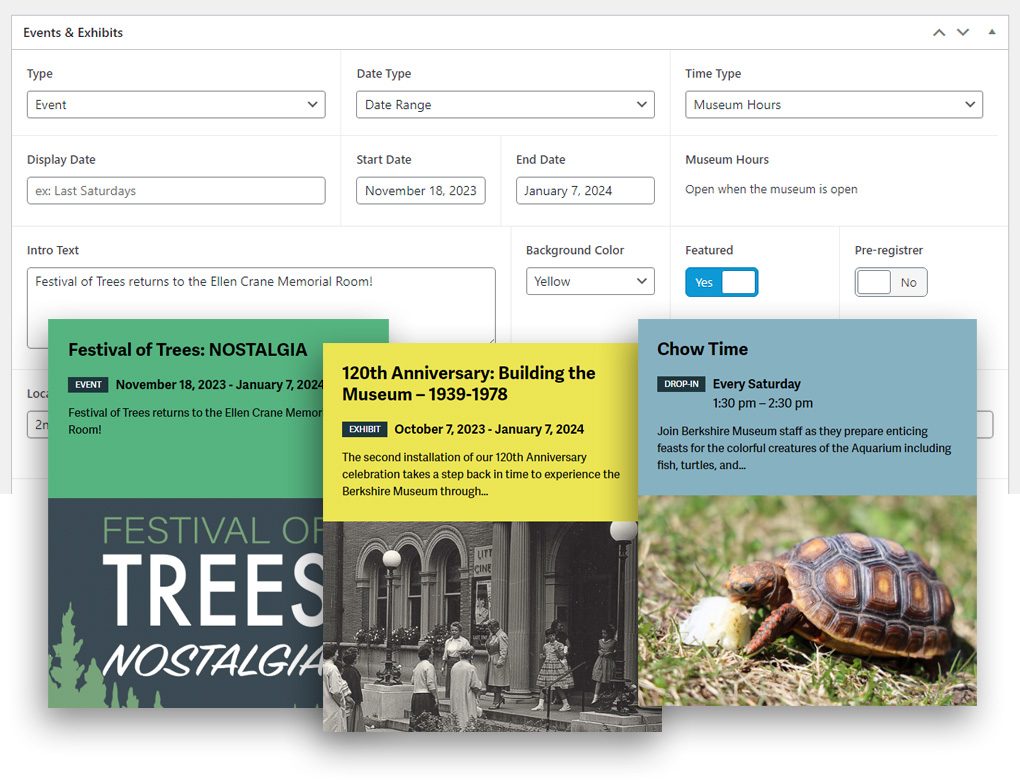Screen dimensions: 1020x780
Task: Move the Events & Exhibits panel down
Action: (963, 33)
